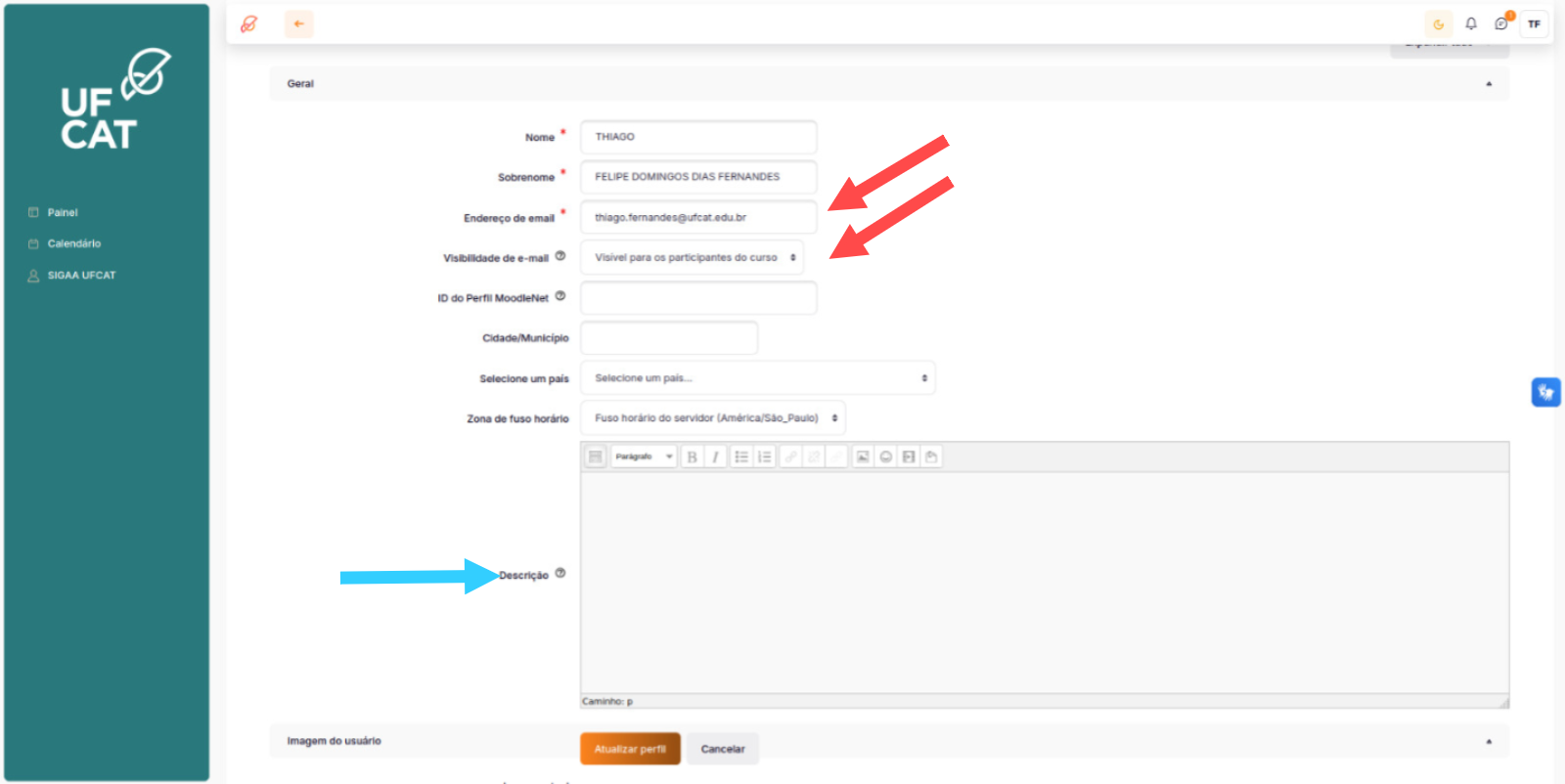Click the Cancelar button

(x=723, y=749)
